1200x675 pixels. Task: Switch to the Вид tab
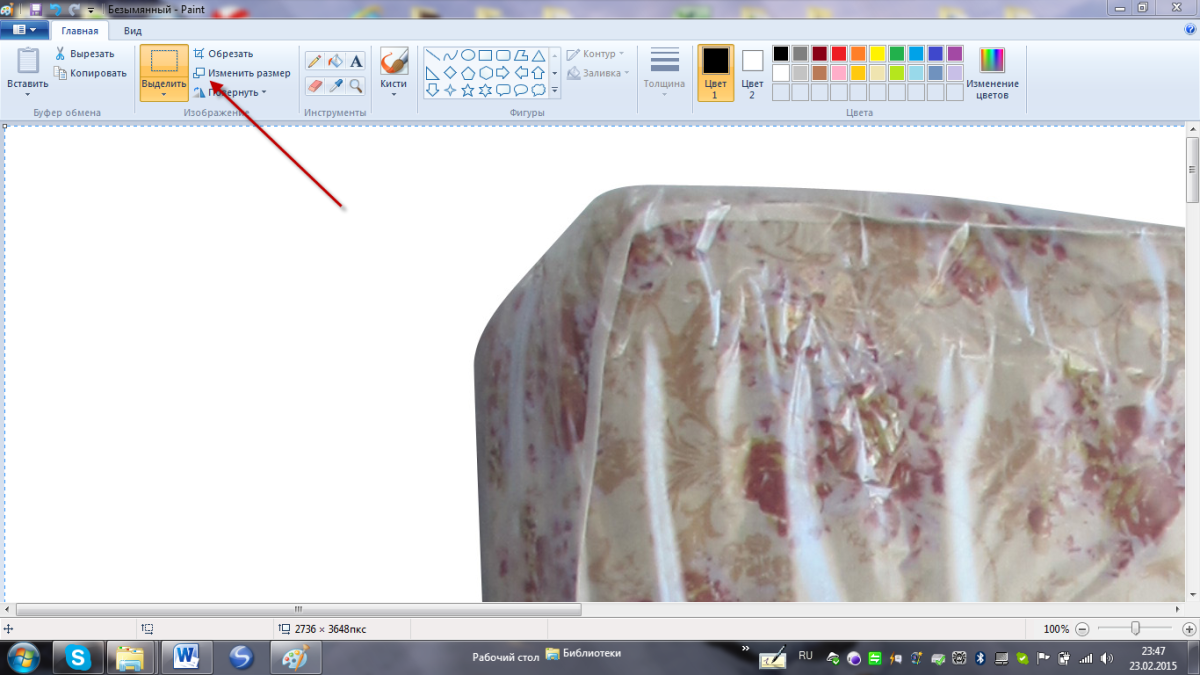[x=132, y=31]
